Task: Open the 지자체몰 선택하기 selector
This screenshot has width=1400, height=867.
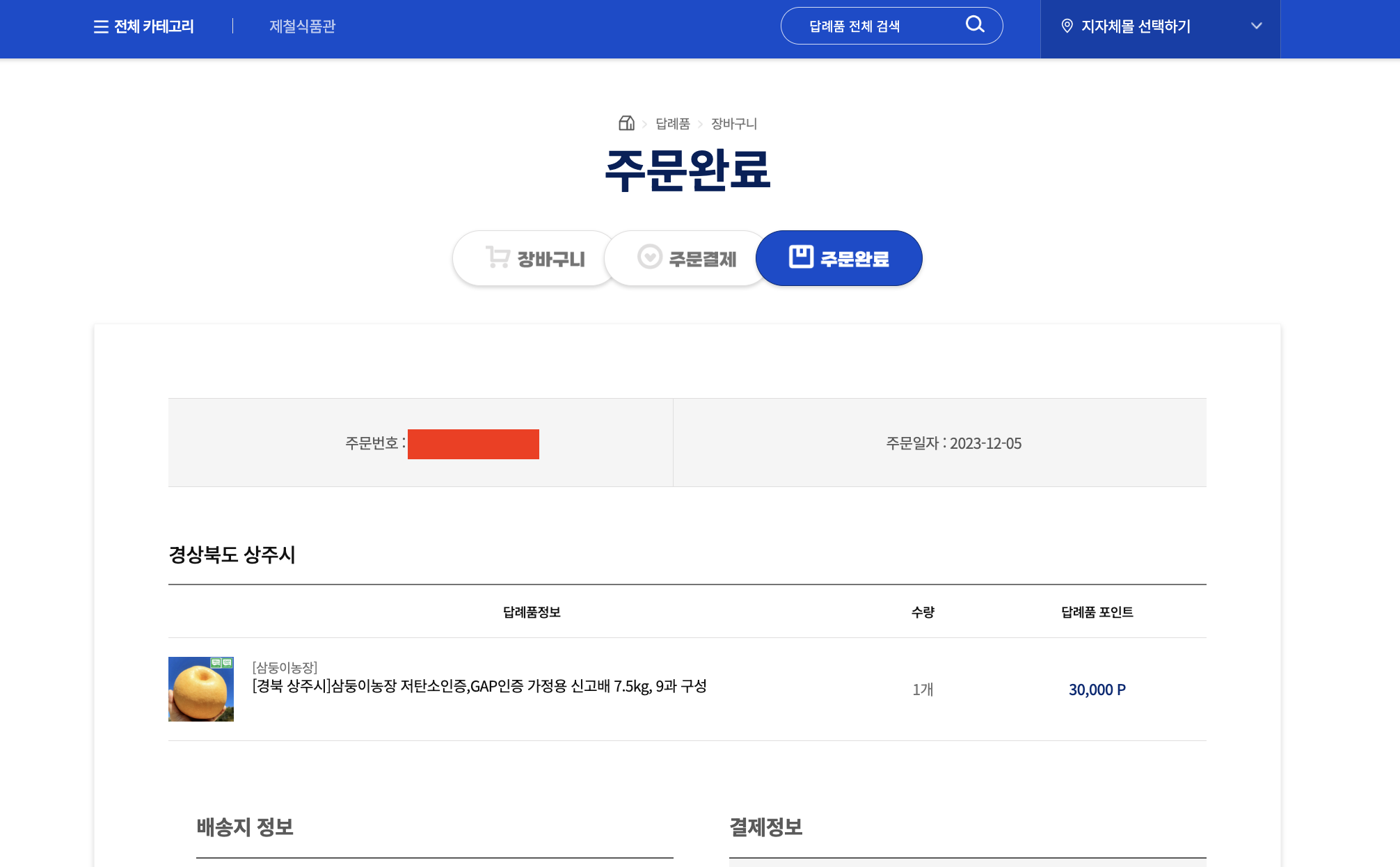Action: coord(1136,26)
